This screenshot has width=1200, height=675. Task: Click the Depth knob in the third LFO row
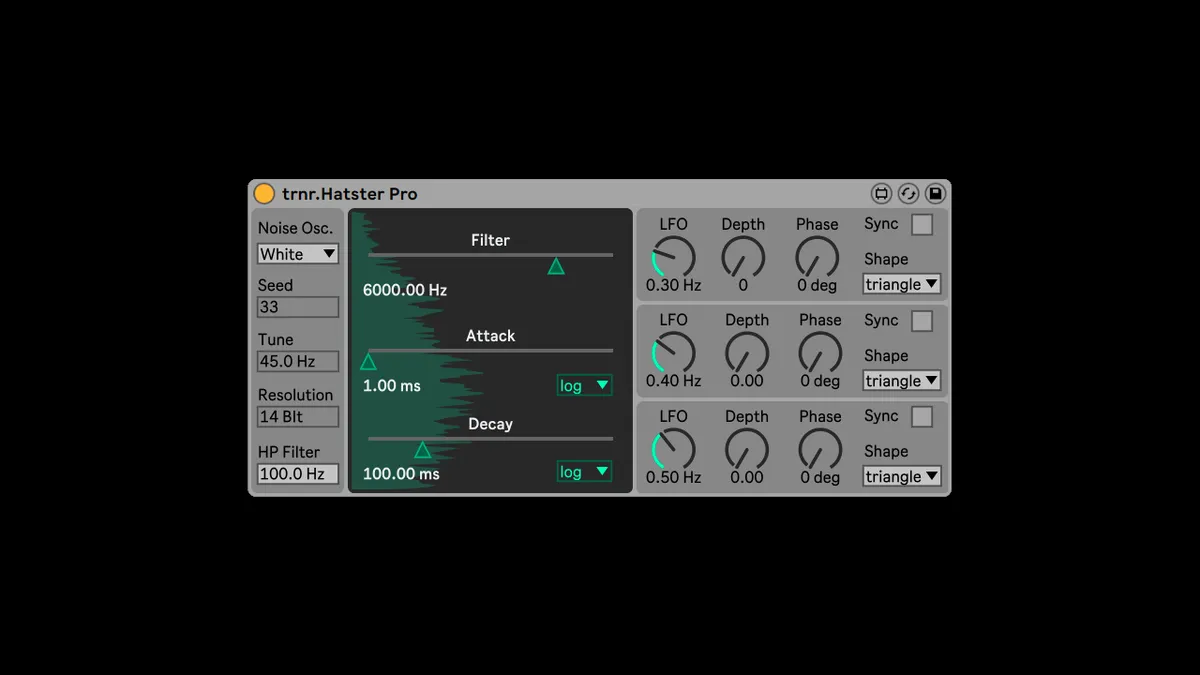click(x=746, y=449)
